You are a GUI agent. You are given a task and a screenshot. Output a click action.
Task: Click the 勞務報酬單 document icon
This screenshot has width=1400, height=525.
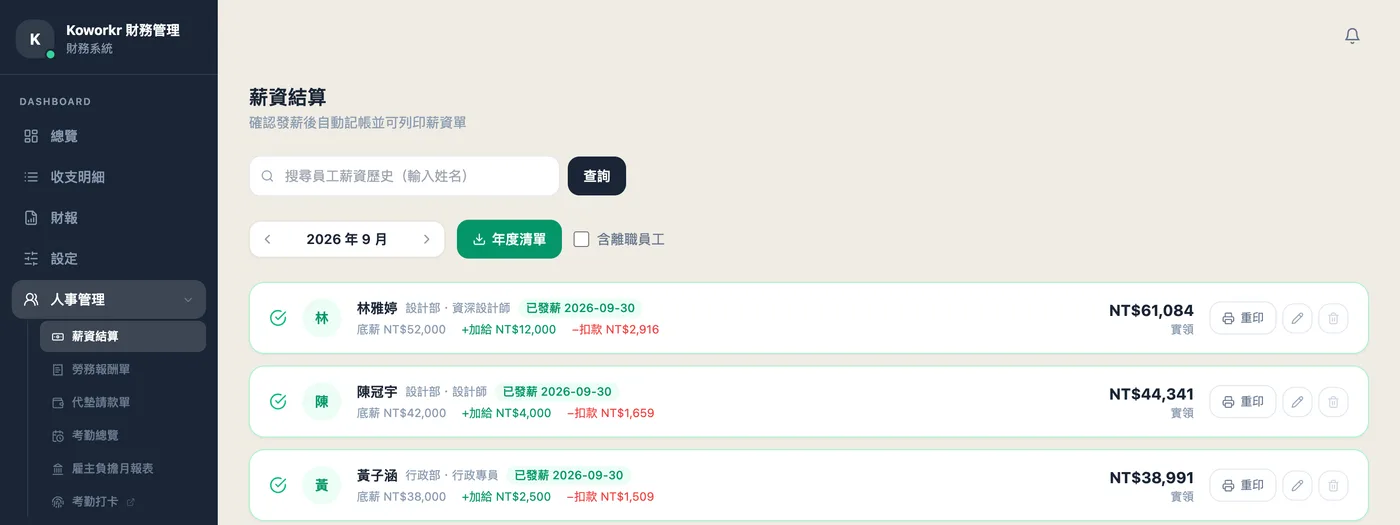click(x=58, y=369)
